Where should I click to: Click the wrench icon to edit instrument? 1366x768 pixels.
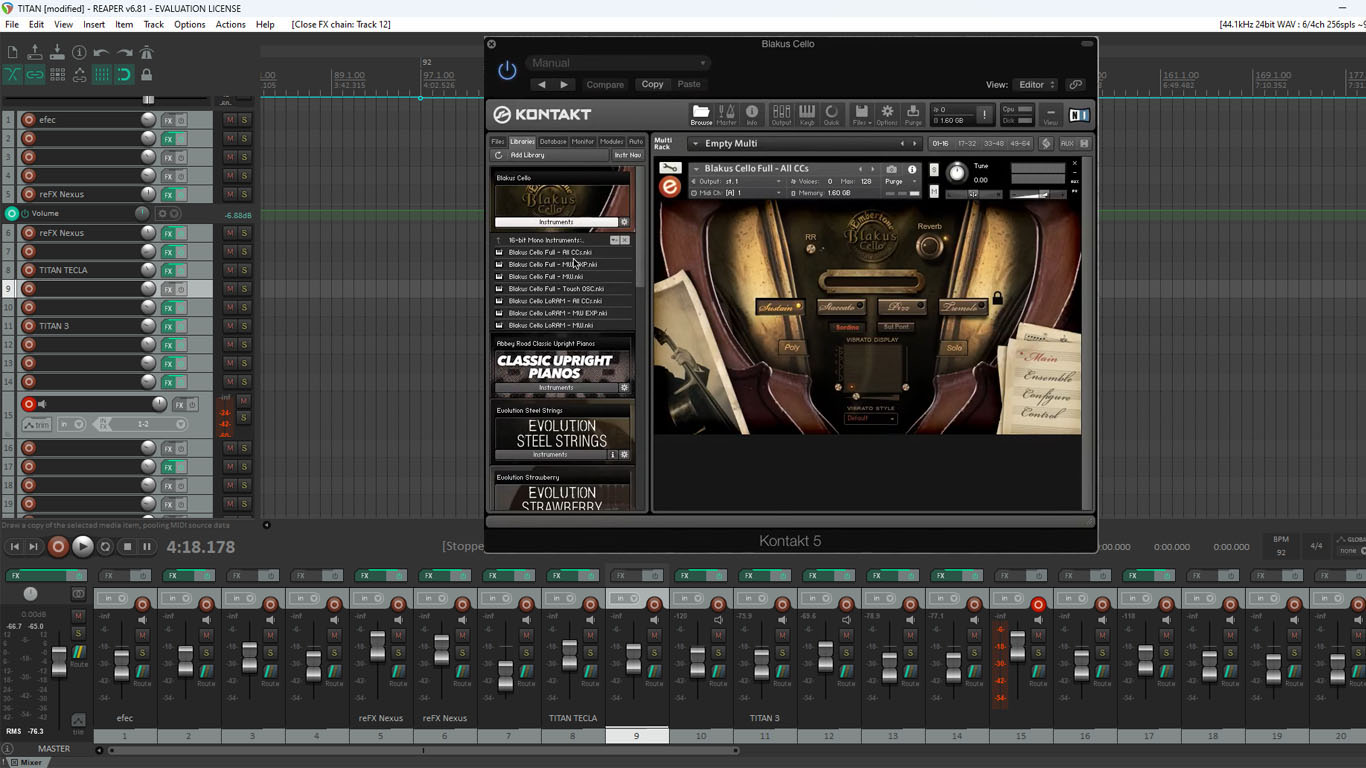670,168
